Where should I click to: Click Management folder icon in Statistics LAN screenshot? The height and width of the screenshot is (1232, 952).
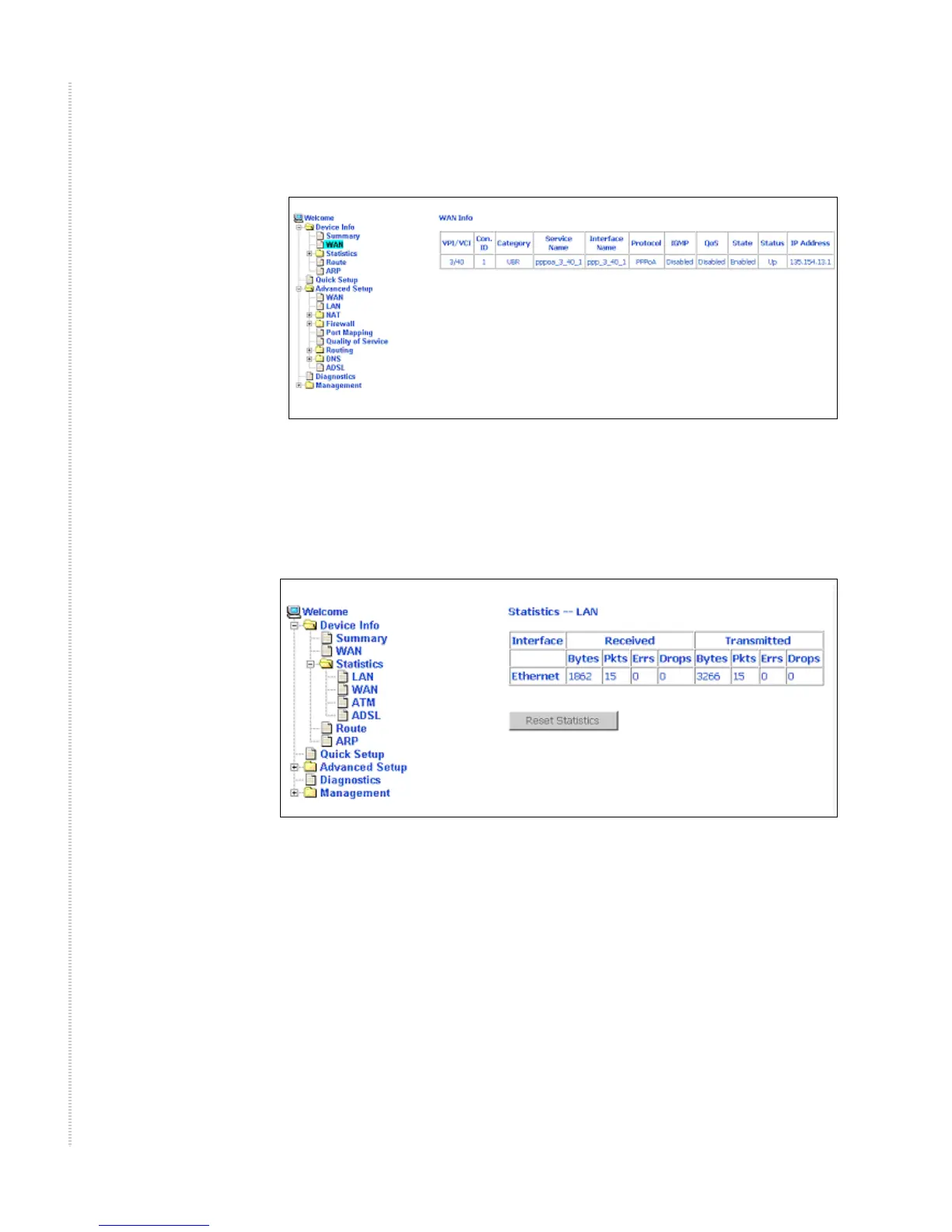pos(310,793)
